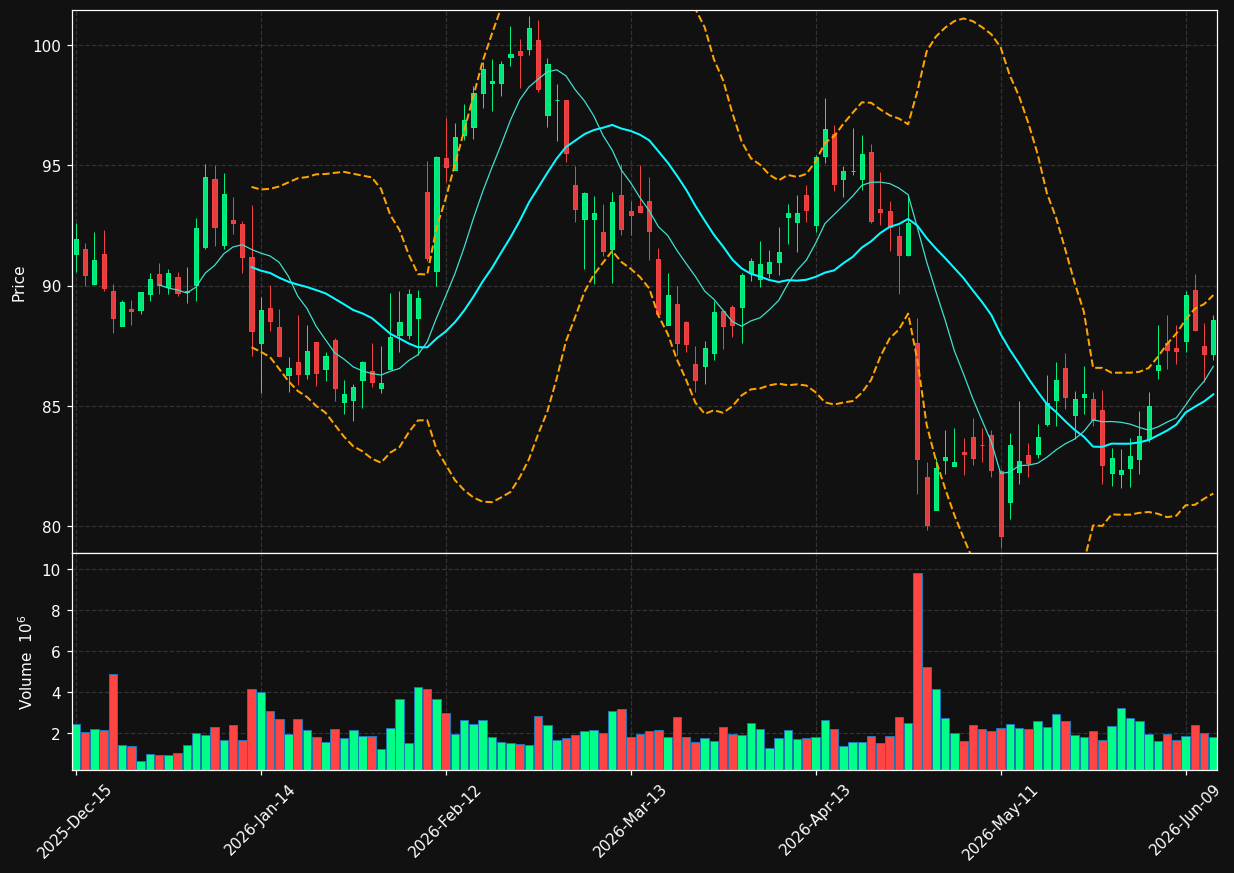Click the 2026-Jun-09 date label
The image size is (1234, 873).
[x=1186, y=821]
